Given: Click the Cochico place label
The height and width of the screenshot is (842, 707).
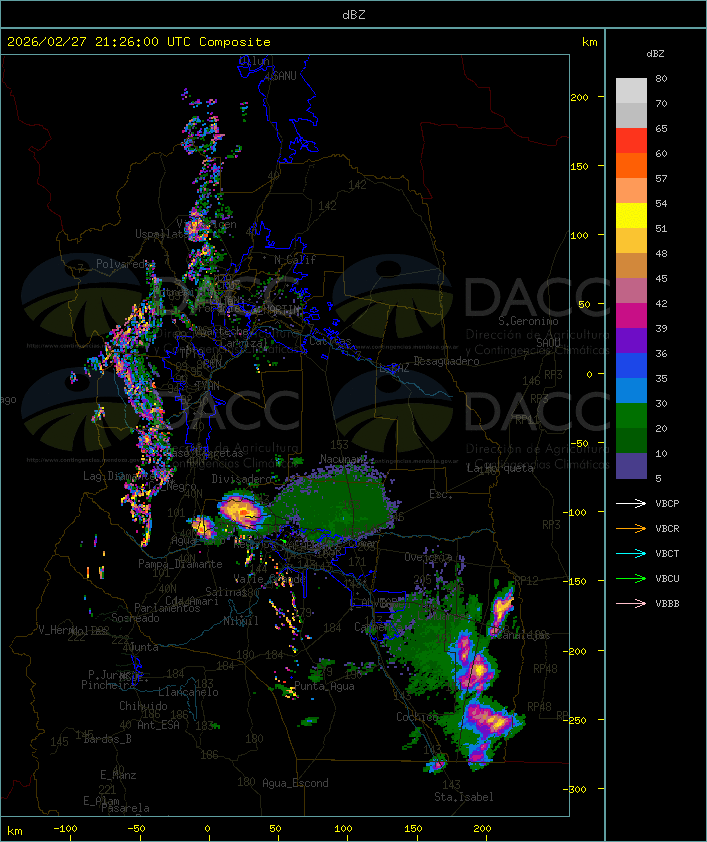Looking at the screenshot, I should tap(417, 717).
